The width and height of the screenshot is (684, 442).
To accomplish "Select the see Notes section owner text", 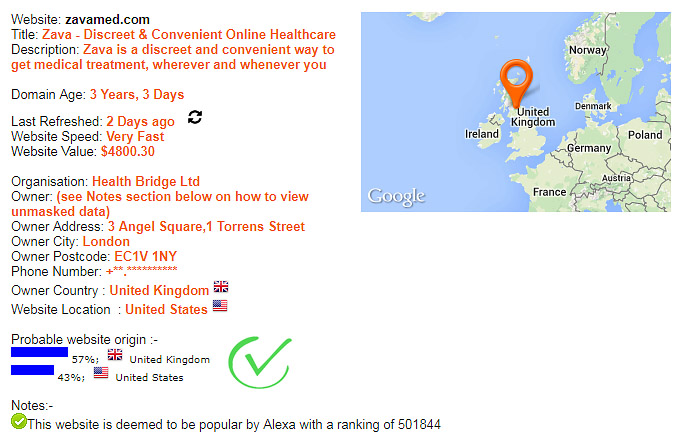I will (x=160, y=204).
